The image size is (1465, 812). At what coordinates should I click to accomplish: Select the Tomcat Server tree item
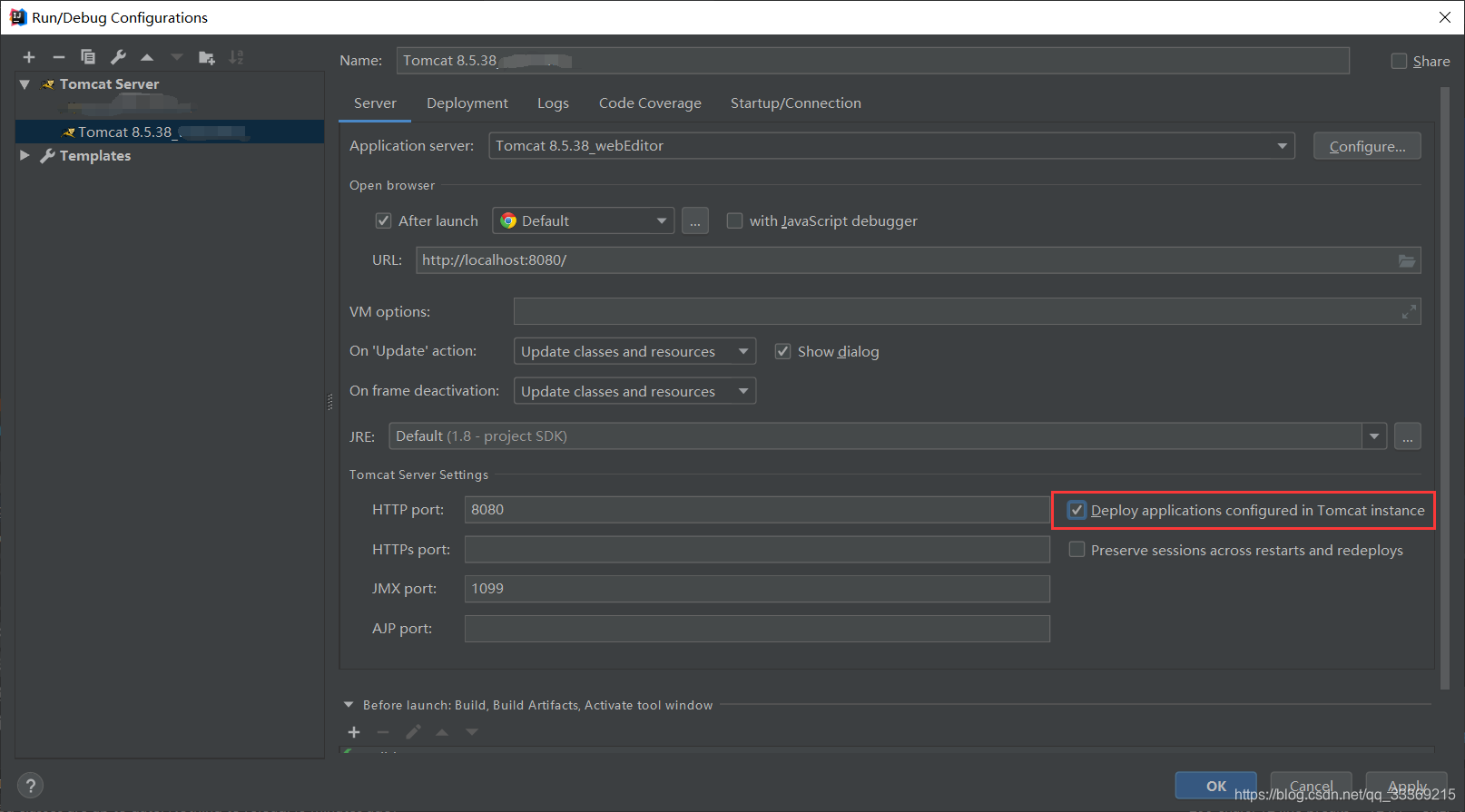tap(109, 84)
